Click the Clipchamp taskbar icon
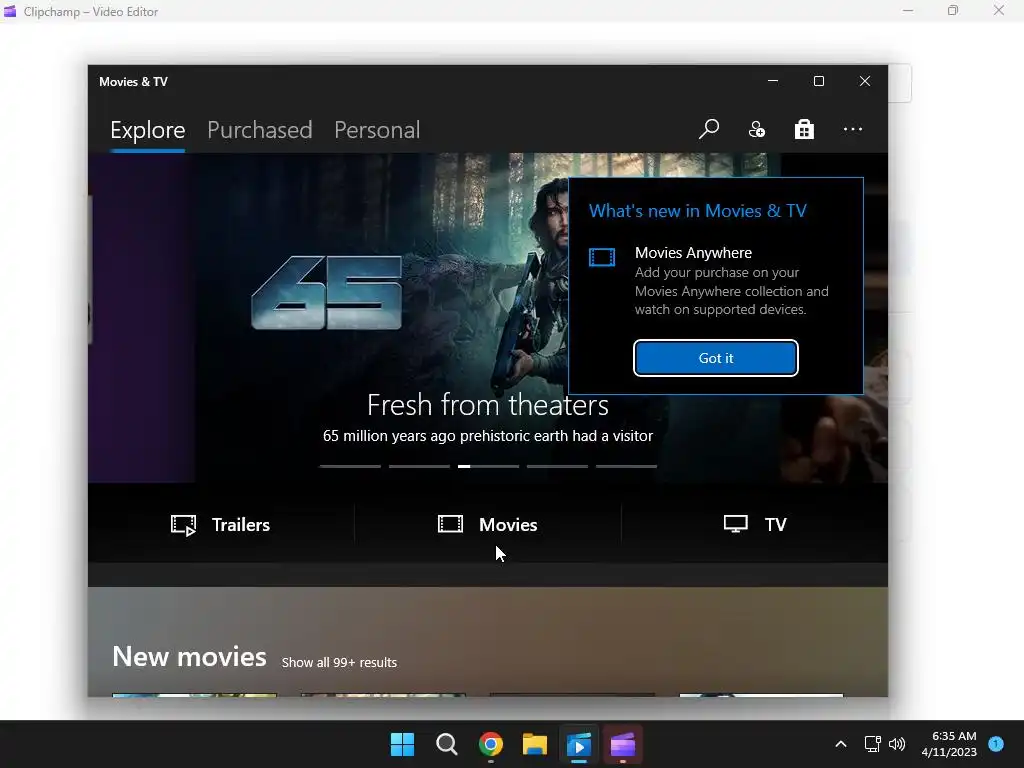Image resolution: width=1024 pixels, height=768 pixels. coord(622,744)
